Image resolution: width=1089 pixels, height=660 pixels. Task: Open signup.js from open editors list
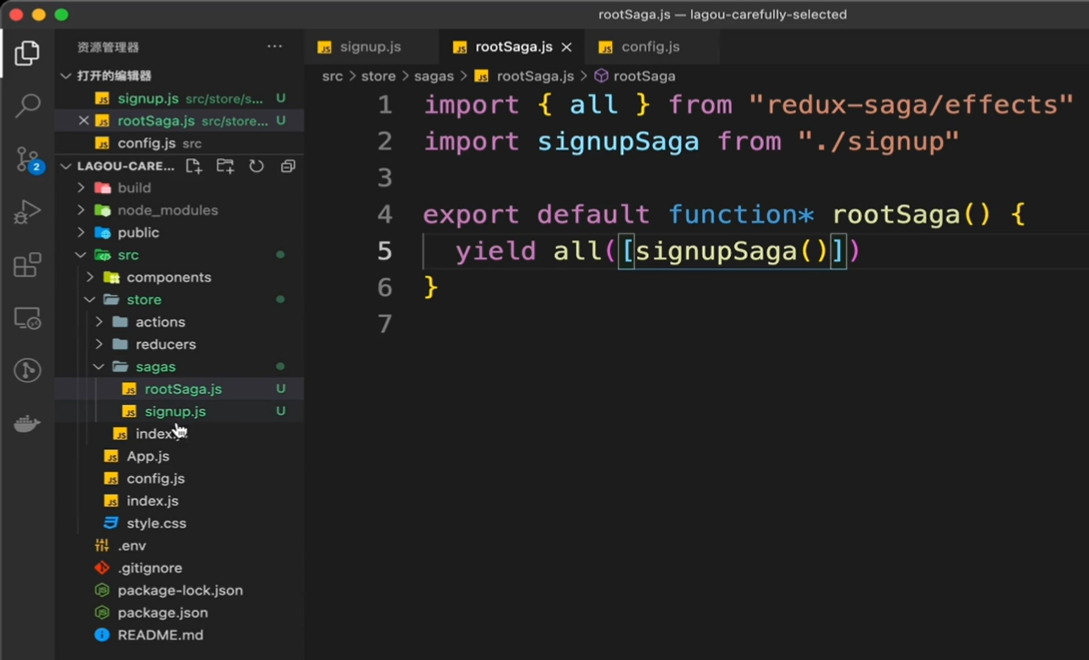click(179, 98)
